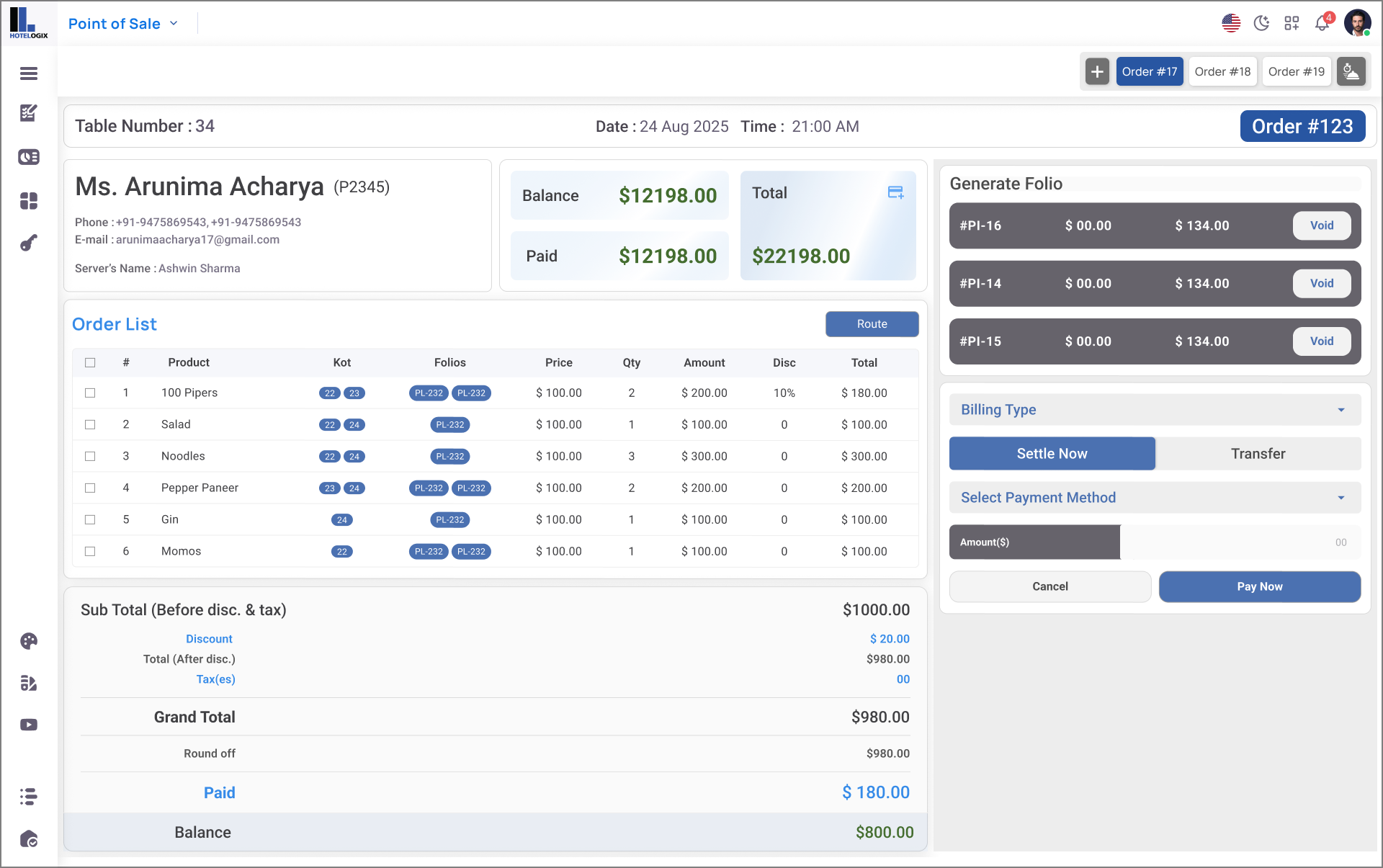Screen dimensions: 1383x868
Task: Open the video play sidebar icon
Action: click(x=29, y=725)
